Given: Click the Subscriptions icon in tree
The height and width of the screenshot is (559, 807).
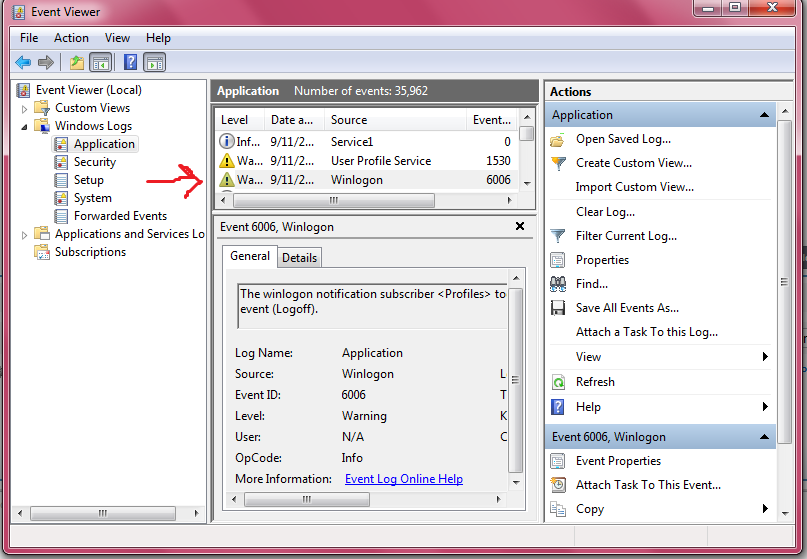Looking at the screenshot, I should pyautogui.click(x=42, y=252).
